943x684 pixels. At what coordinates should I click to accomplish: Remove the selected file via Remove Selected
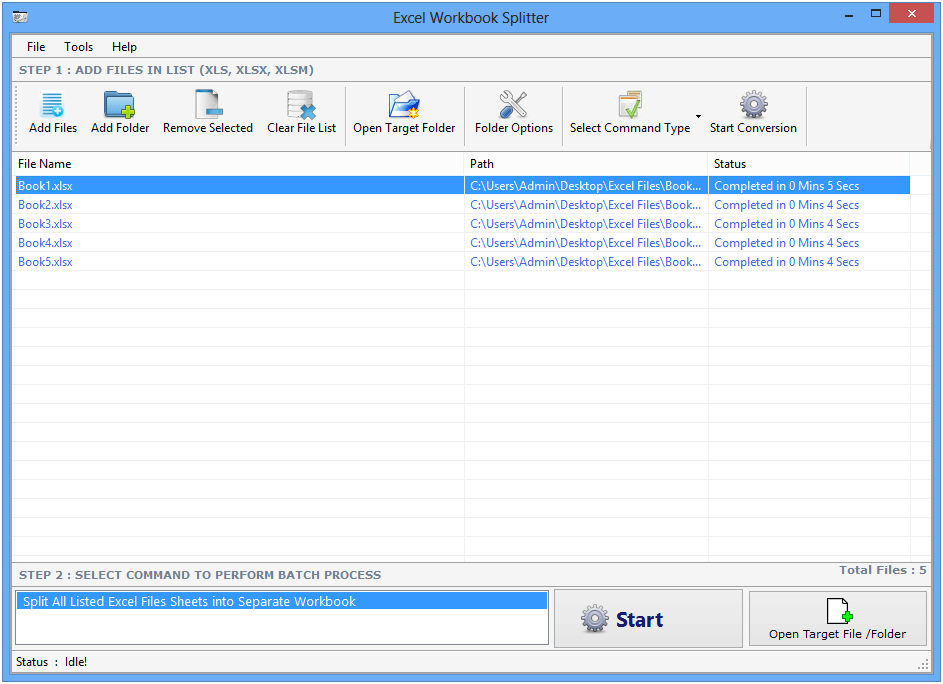[207, 113]
